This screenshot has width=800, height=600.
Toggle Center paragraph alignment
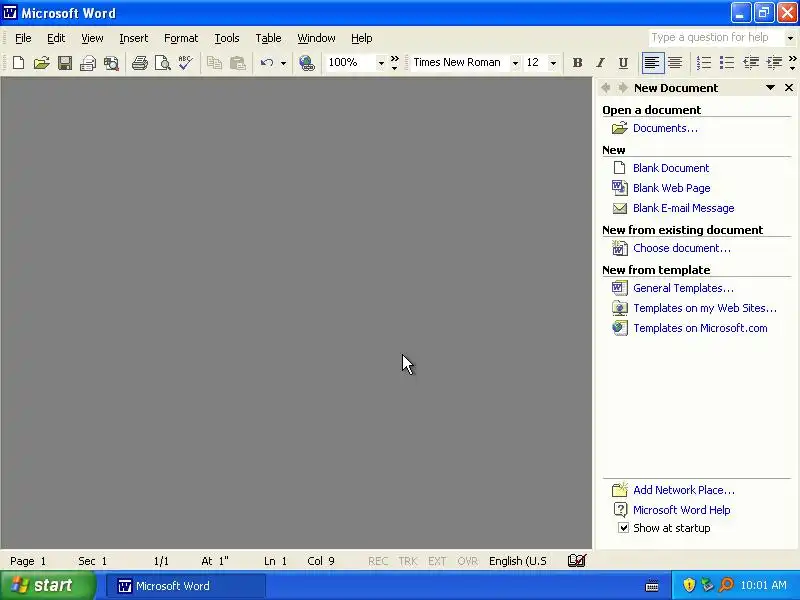point(675,63)
